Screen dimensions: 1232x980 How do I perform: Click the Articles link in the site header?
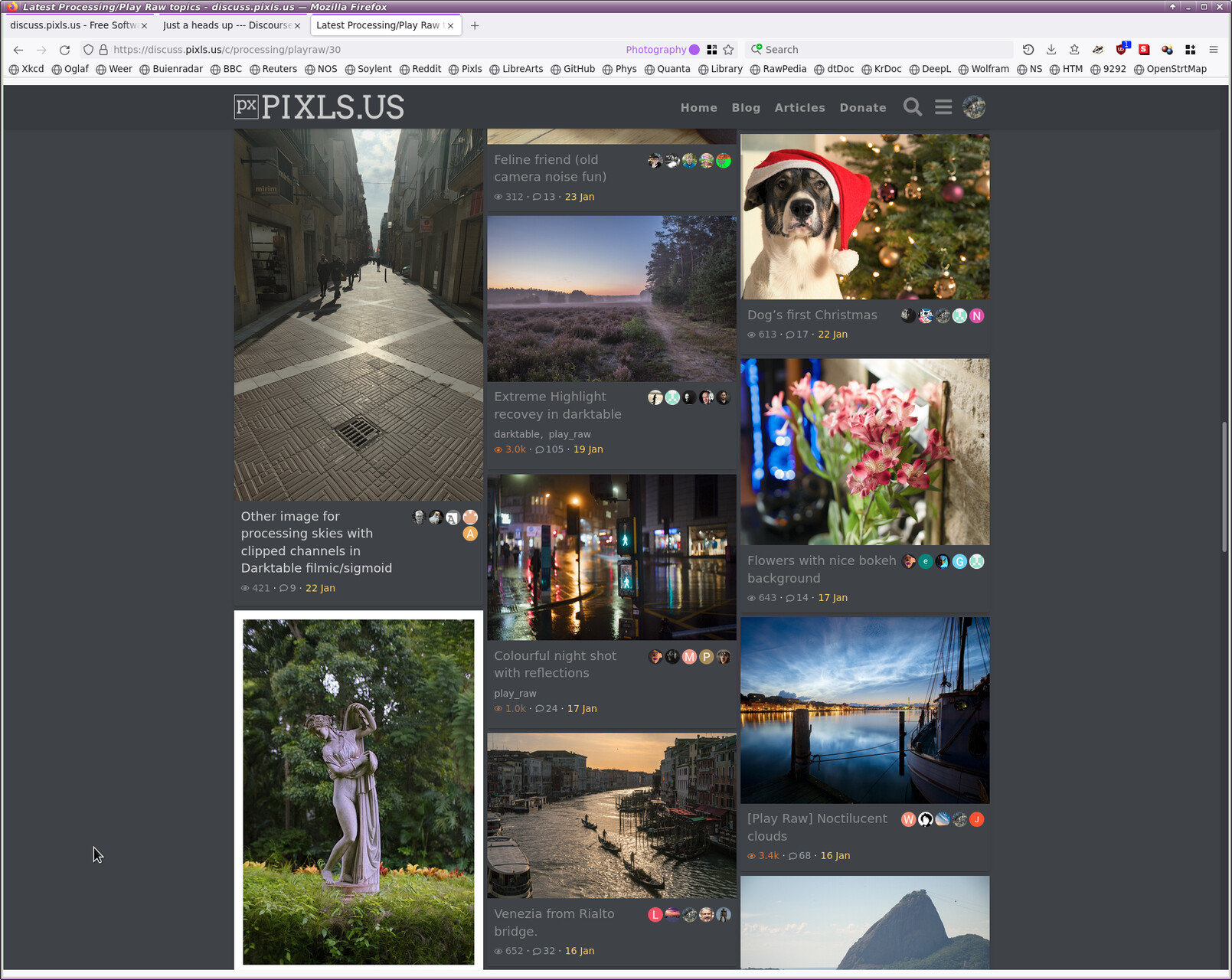coord(799,108)
